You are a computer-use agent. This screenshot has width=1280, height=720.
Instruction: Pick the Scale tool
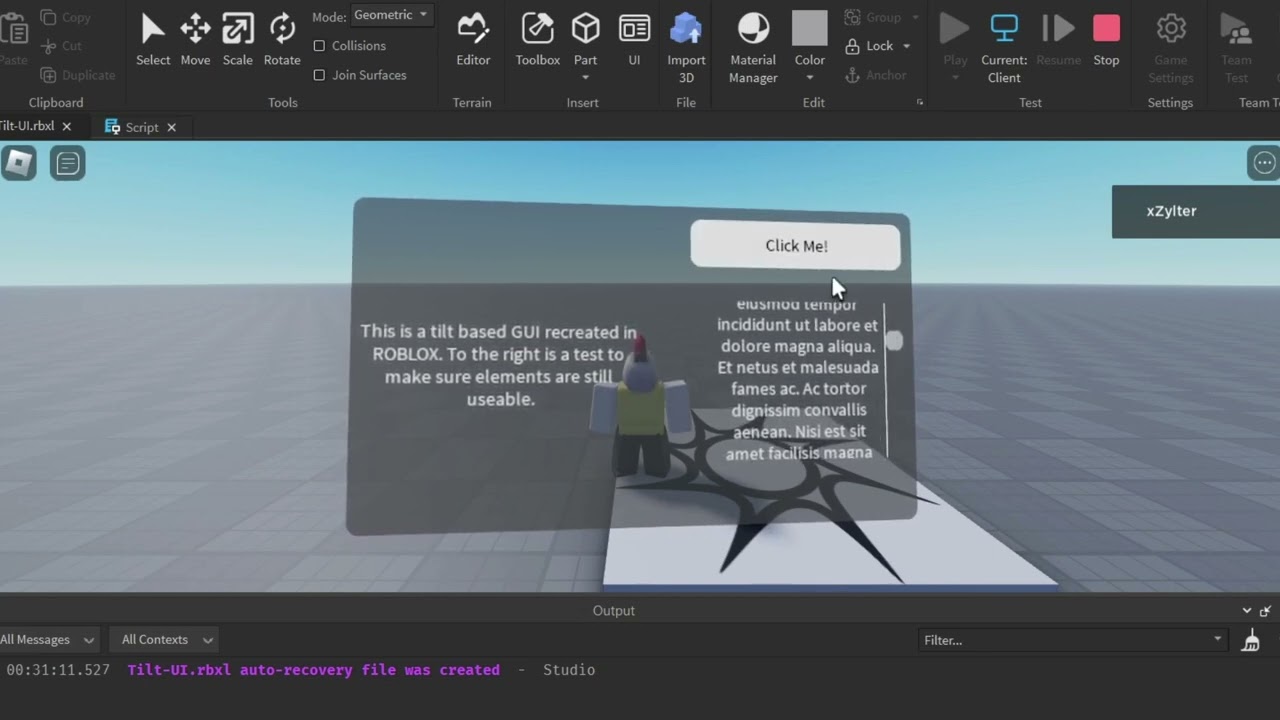tap(237, 39)
